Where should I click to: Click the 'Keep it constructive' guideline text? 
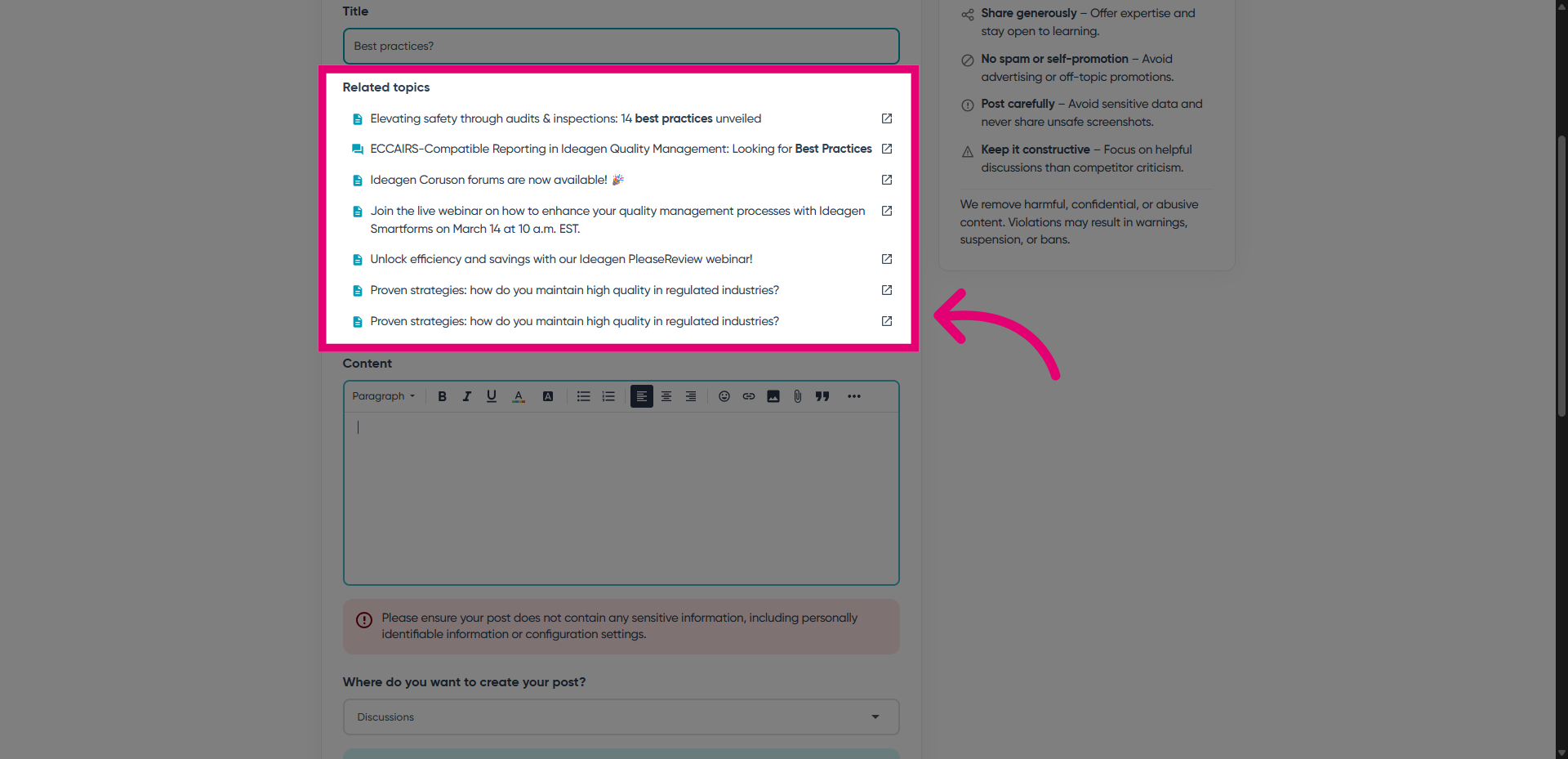[1086, 158]
